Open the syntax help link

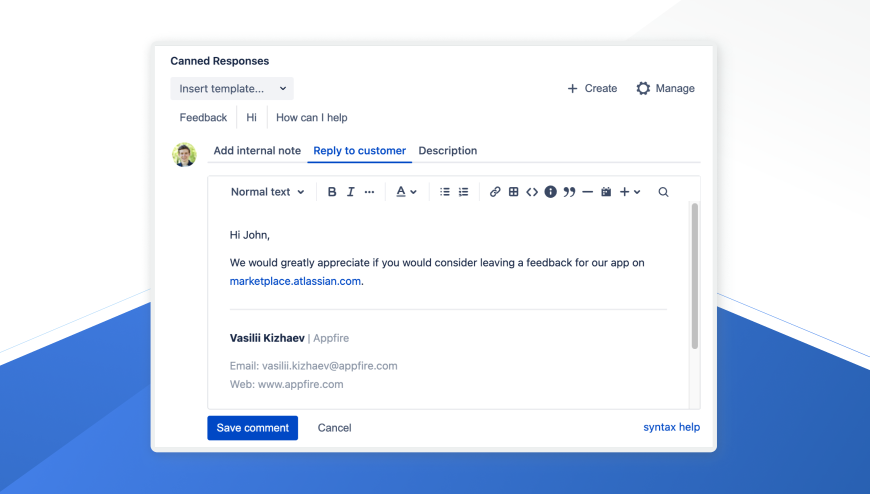[x=671, y=428]
